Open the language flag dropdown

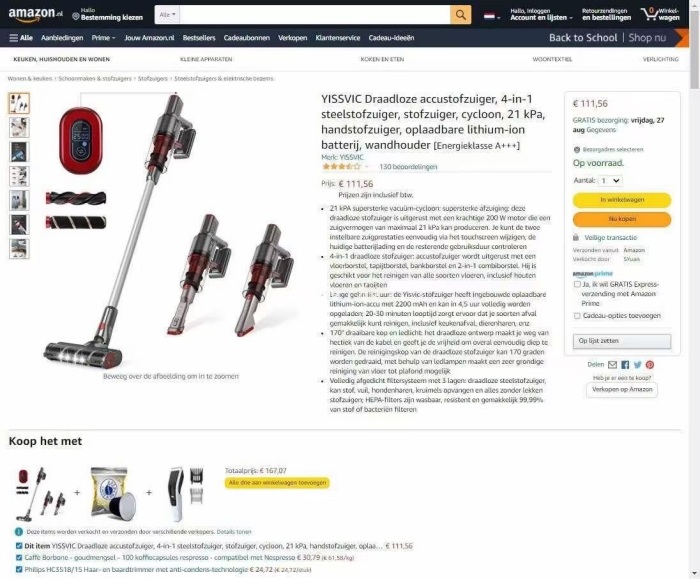(x=492, y=17)
